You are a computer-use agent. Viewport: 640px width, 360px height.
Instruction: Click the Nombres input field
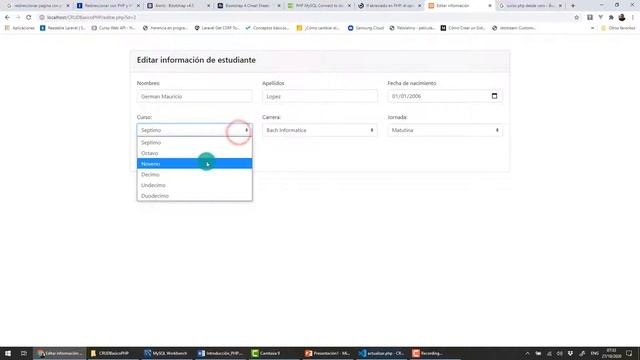(194, 96)
